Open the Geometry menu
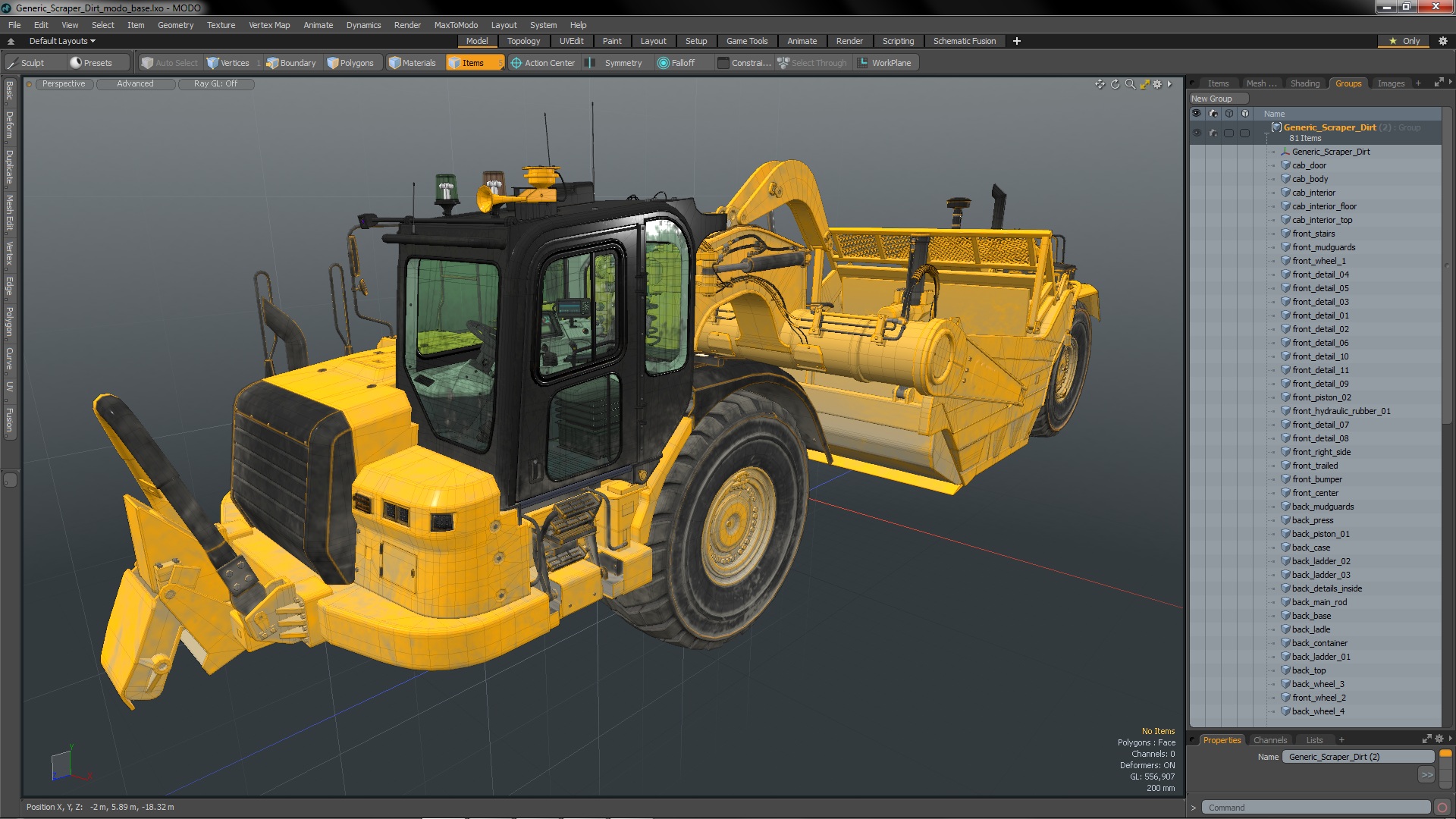The width and height of the screenshot is (1456, 819). coord(175,25)
